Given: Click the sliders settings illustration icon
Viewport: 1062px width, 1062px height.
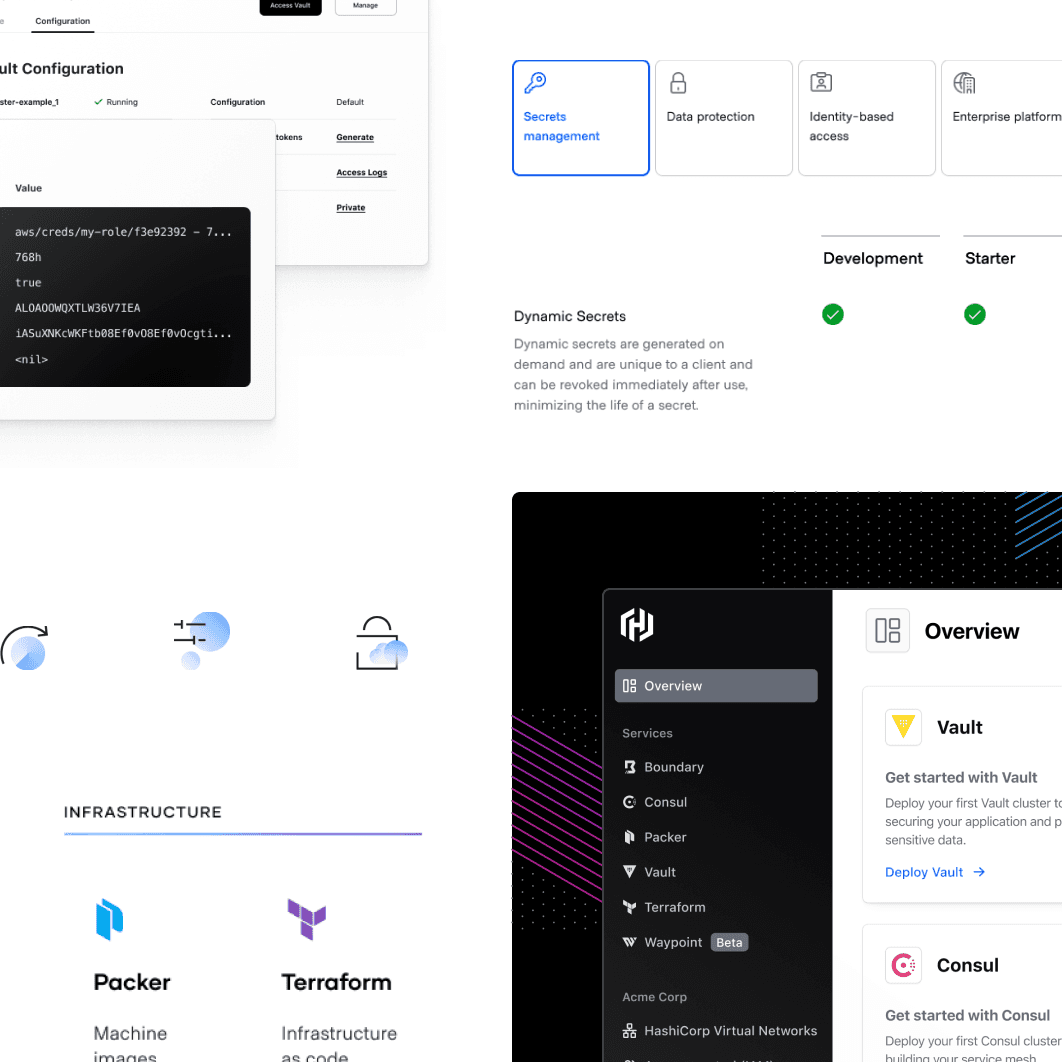Looking at the screenshot, I should (201, 640).
